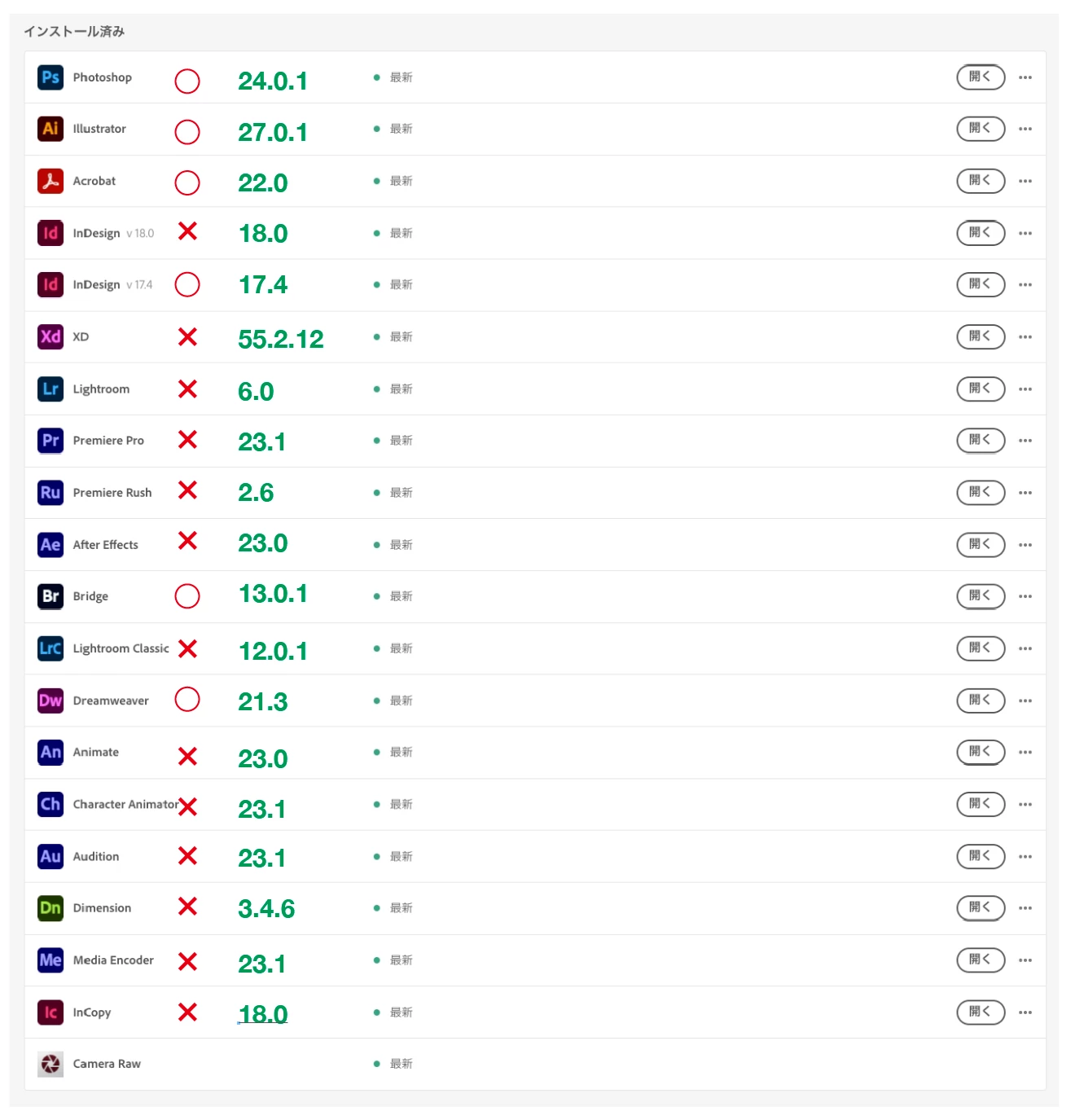Click the XD app icon
Viewport: 1071px width, 1120px height.
coord(50,336)
